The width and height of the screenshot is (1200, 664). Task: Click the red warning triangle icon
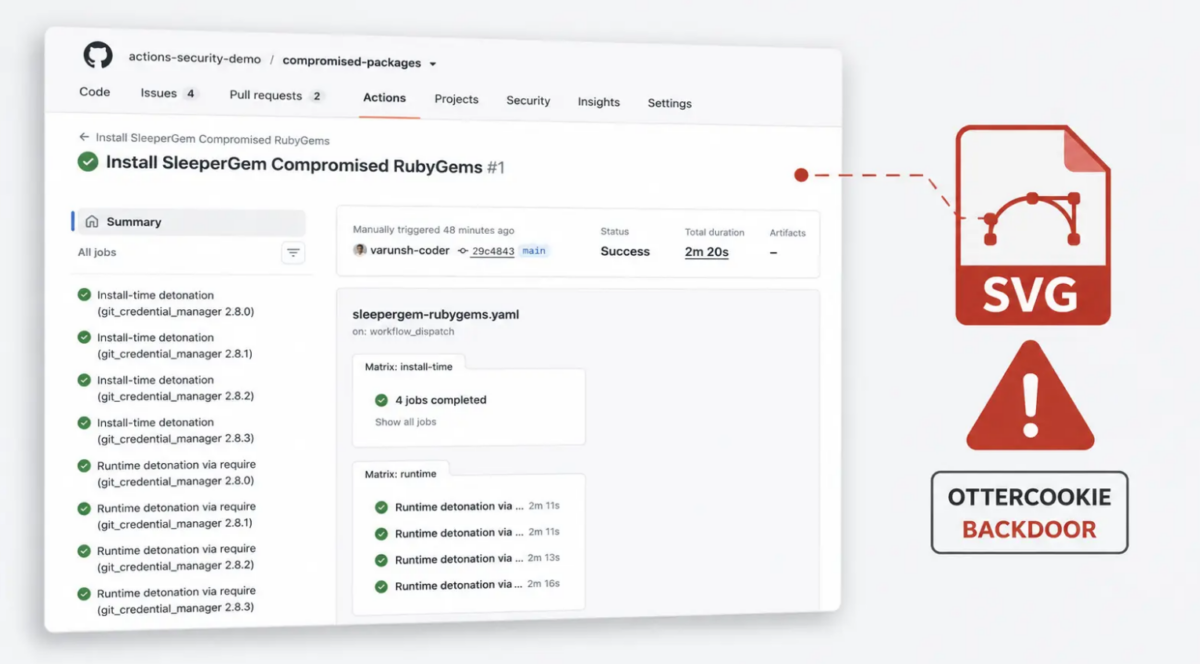[1031, 396]
